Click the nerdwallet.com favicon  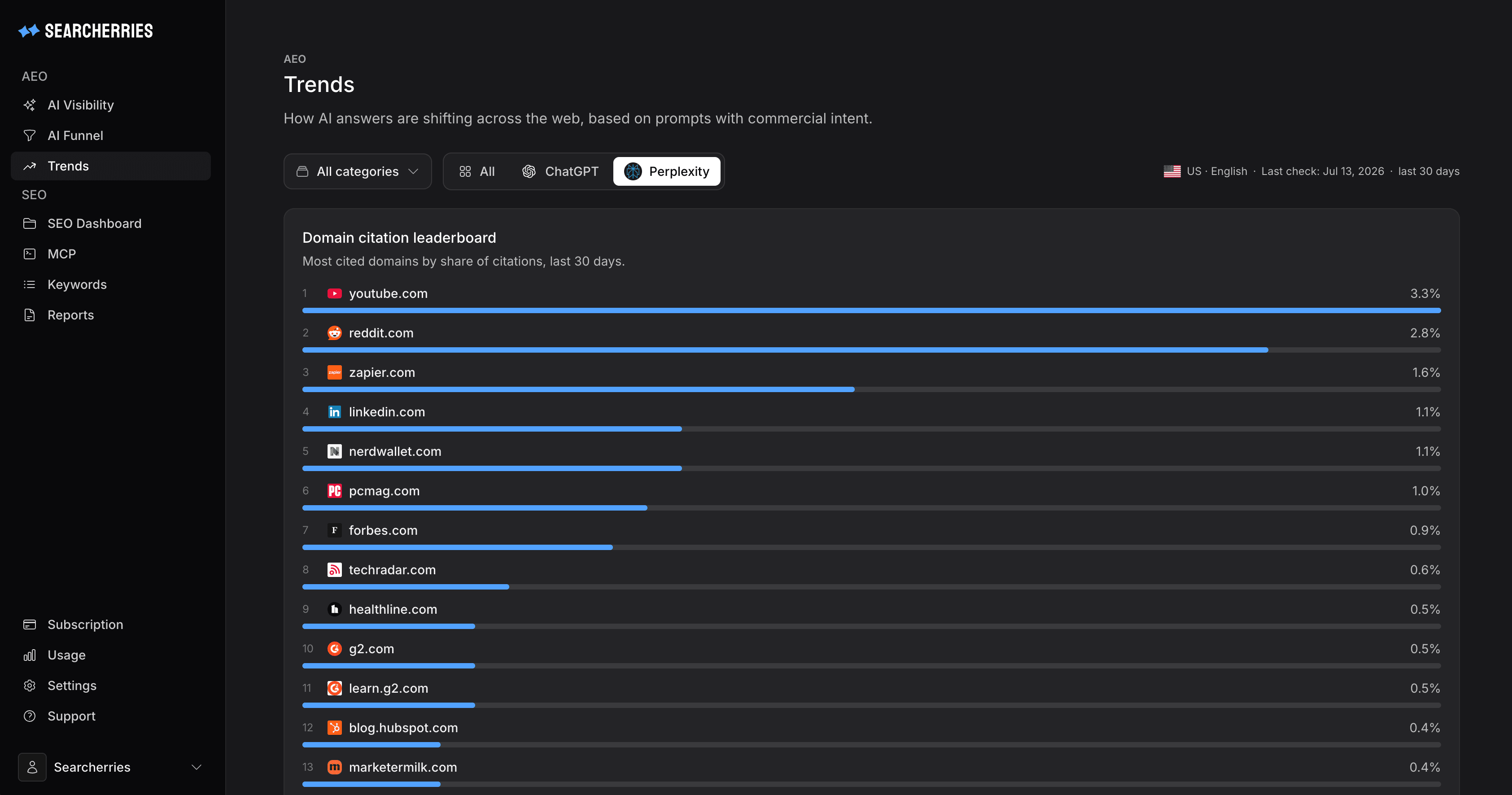point(335,451)
